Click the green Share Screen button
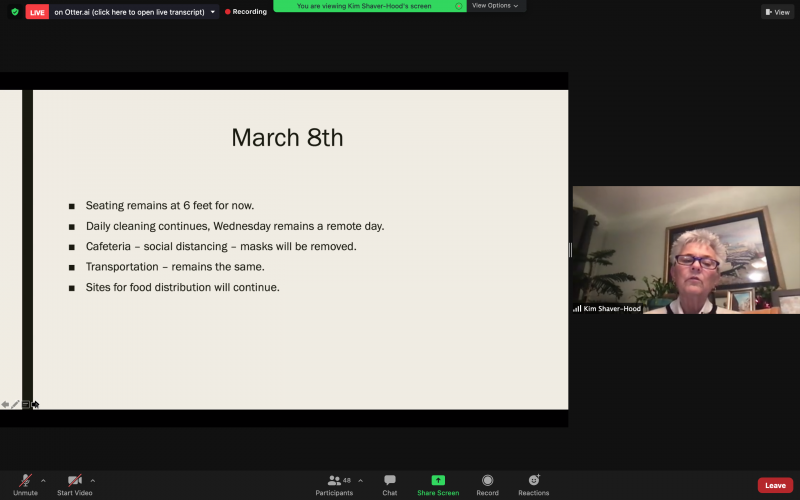Screen dimensions: 800x500 pyautogui.click(x=438, y=485)
